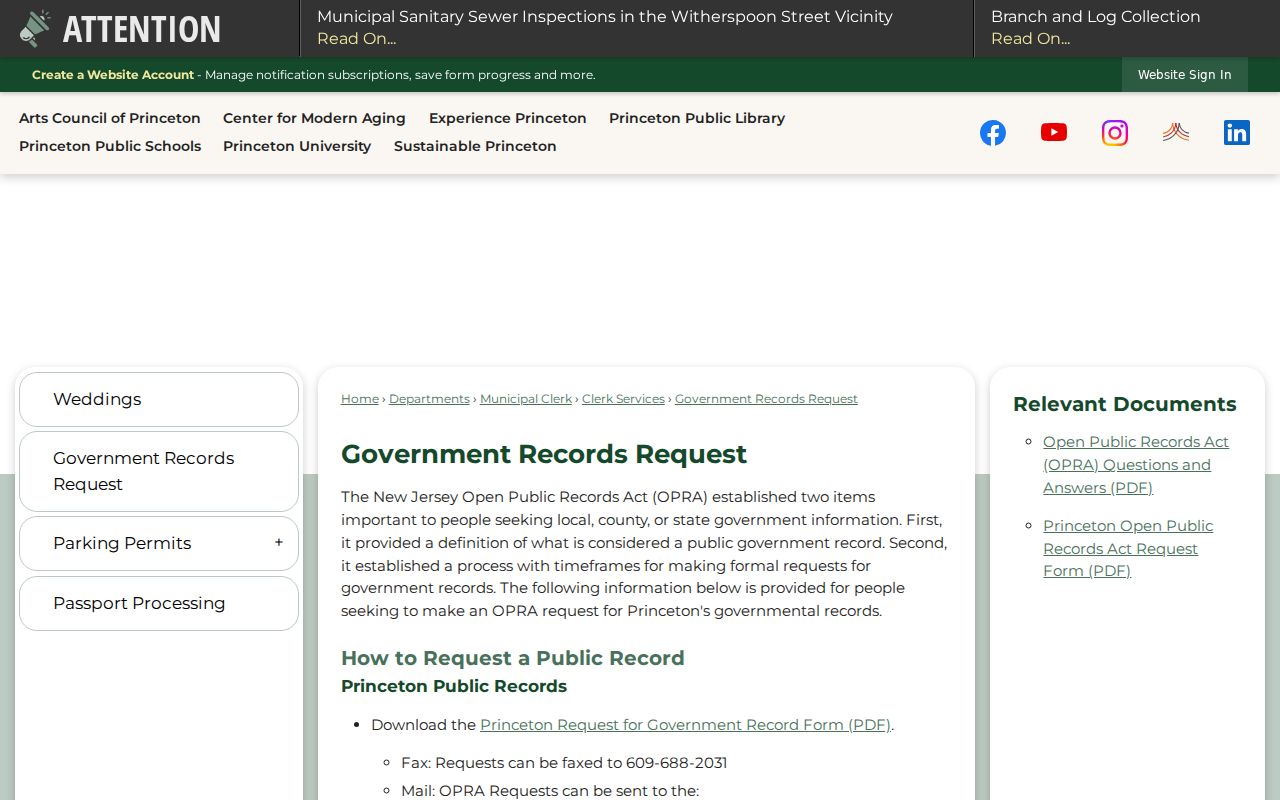The height and width of the screenshot is (800, 1280).
Task: Click the Relevant Documents heading
Action: coord(1125,404)
